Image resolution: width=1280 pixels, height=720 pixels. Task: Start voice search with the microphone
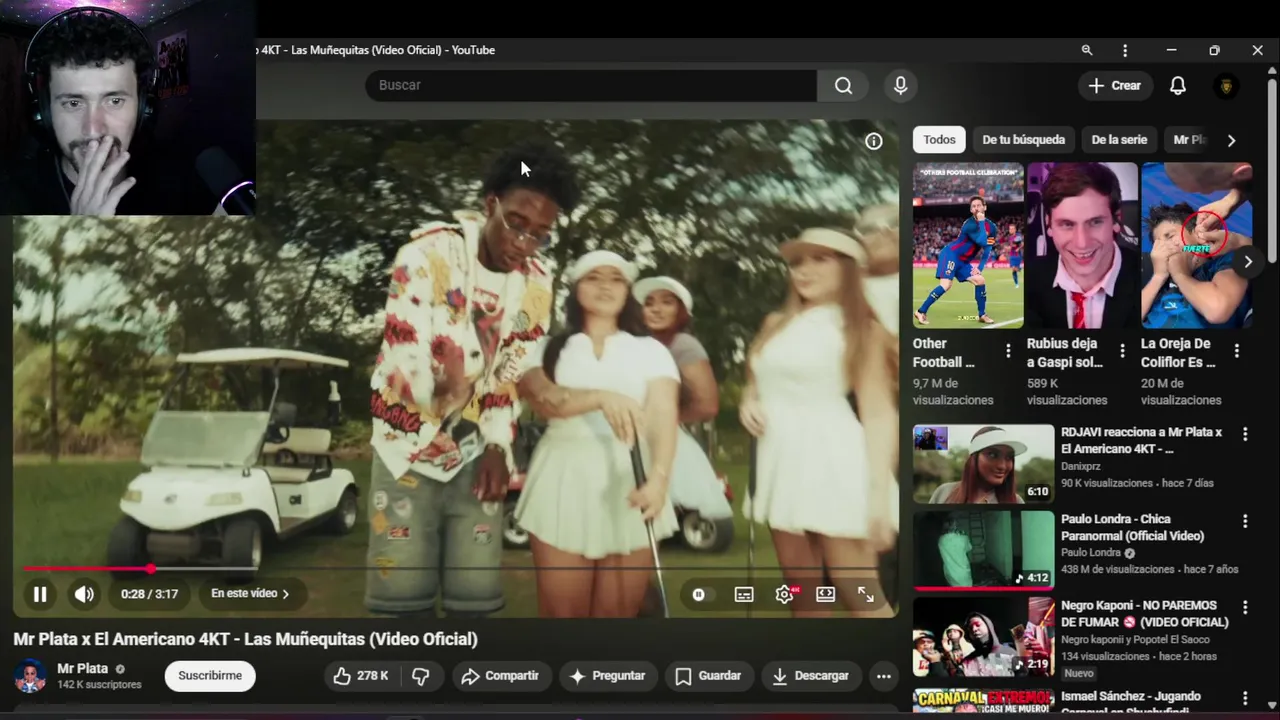pos(900,85)
